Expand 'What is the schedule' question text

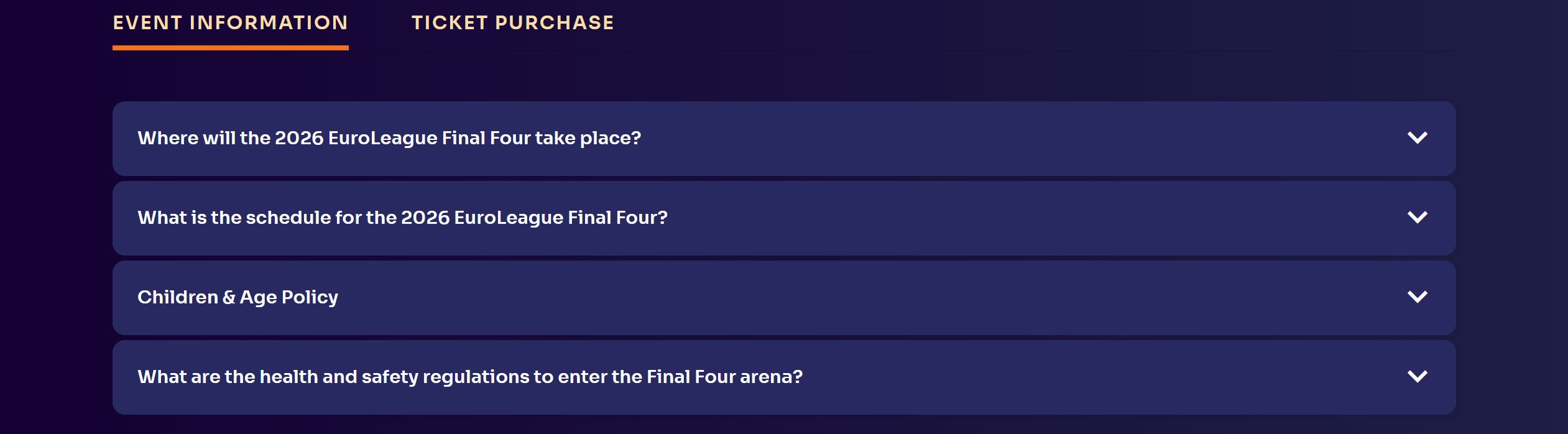(x=402, y=218)
